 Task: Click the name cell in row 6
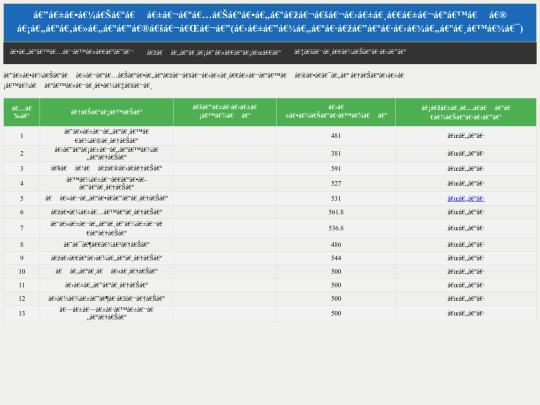[106, 212]
